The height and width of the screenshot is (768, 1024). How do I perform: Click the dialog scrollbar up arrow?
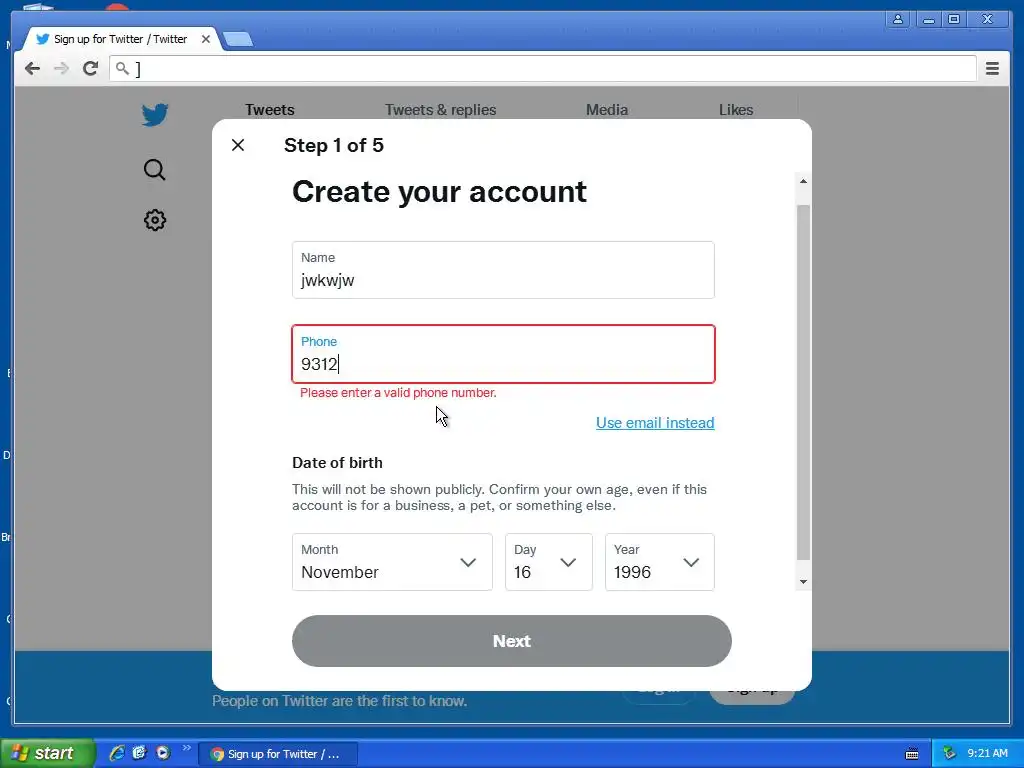pyautogui.click(x=803, y=181)
